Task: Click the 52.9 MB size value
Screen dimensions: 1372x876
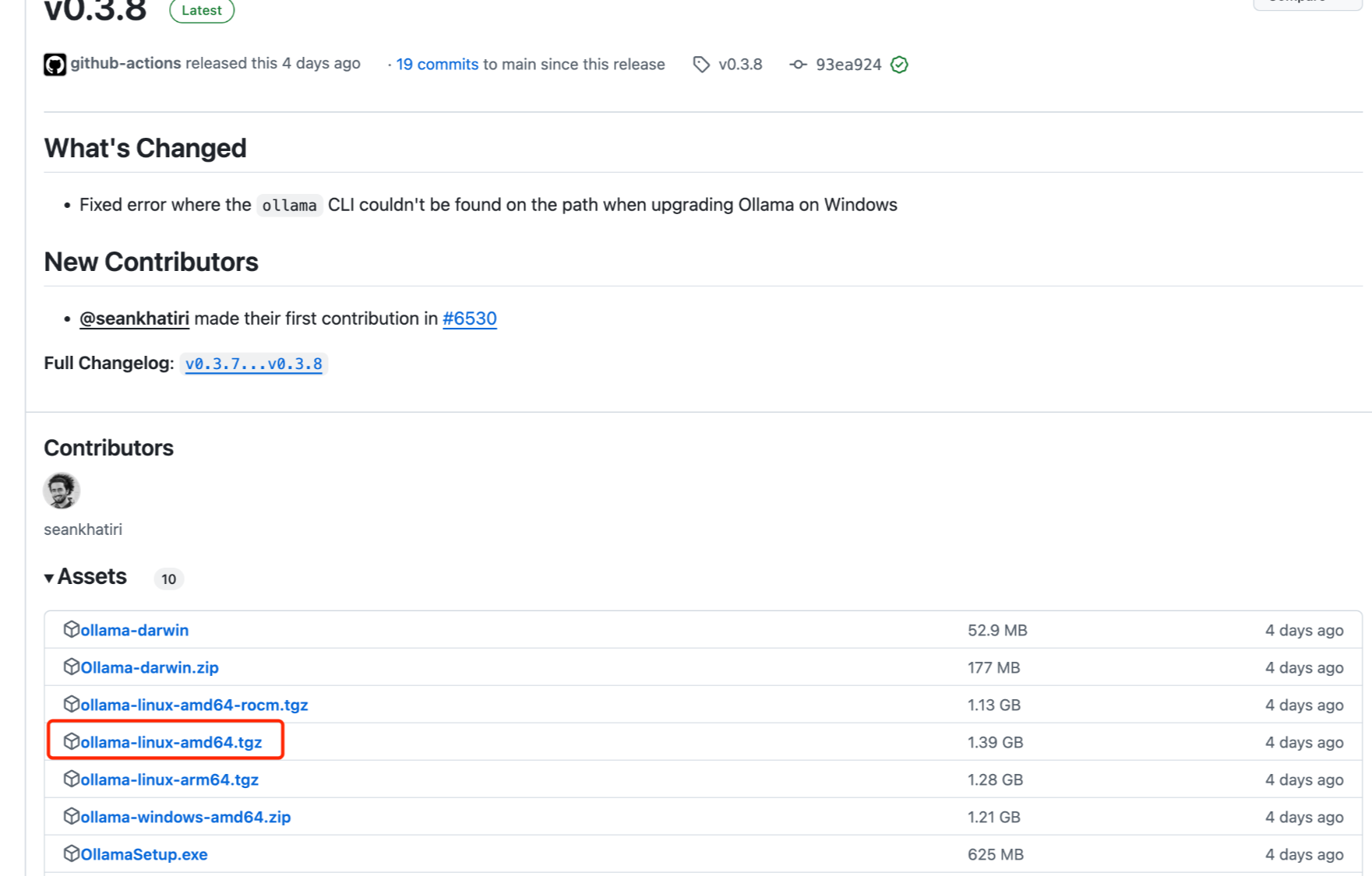Action: 997,630
